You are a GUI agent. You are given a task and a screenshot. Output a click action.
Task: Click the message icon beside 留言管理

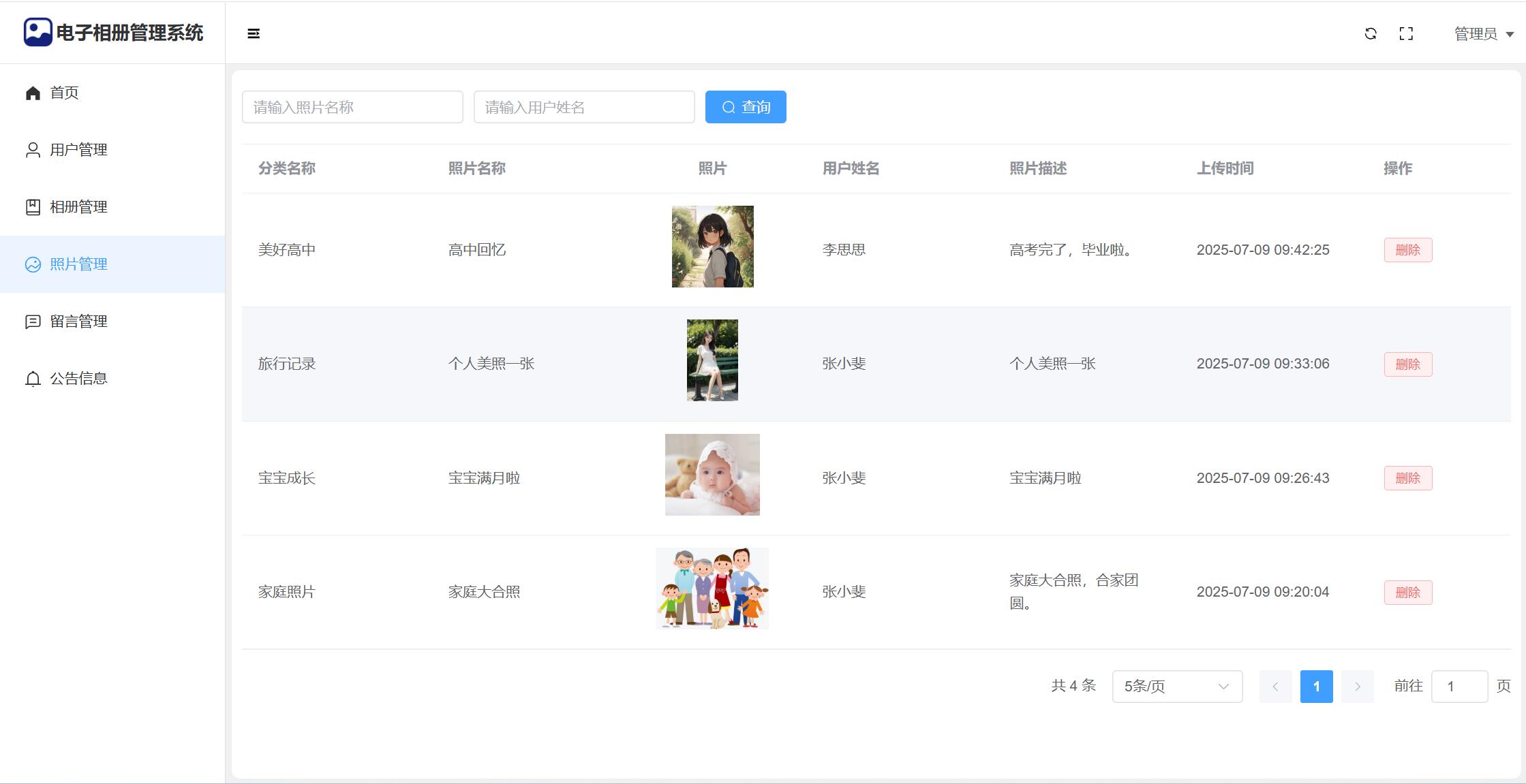coord(33,322)
